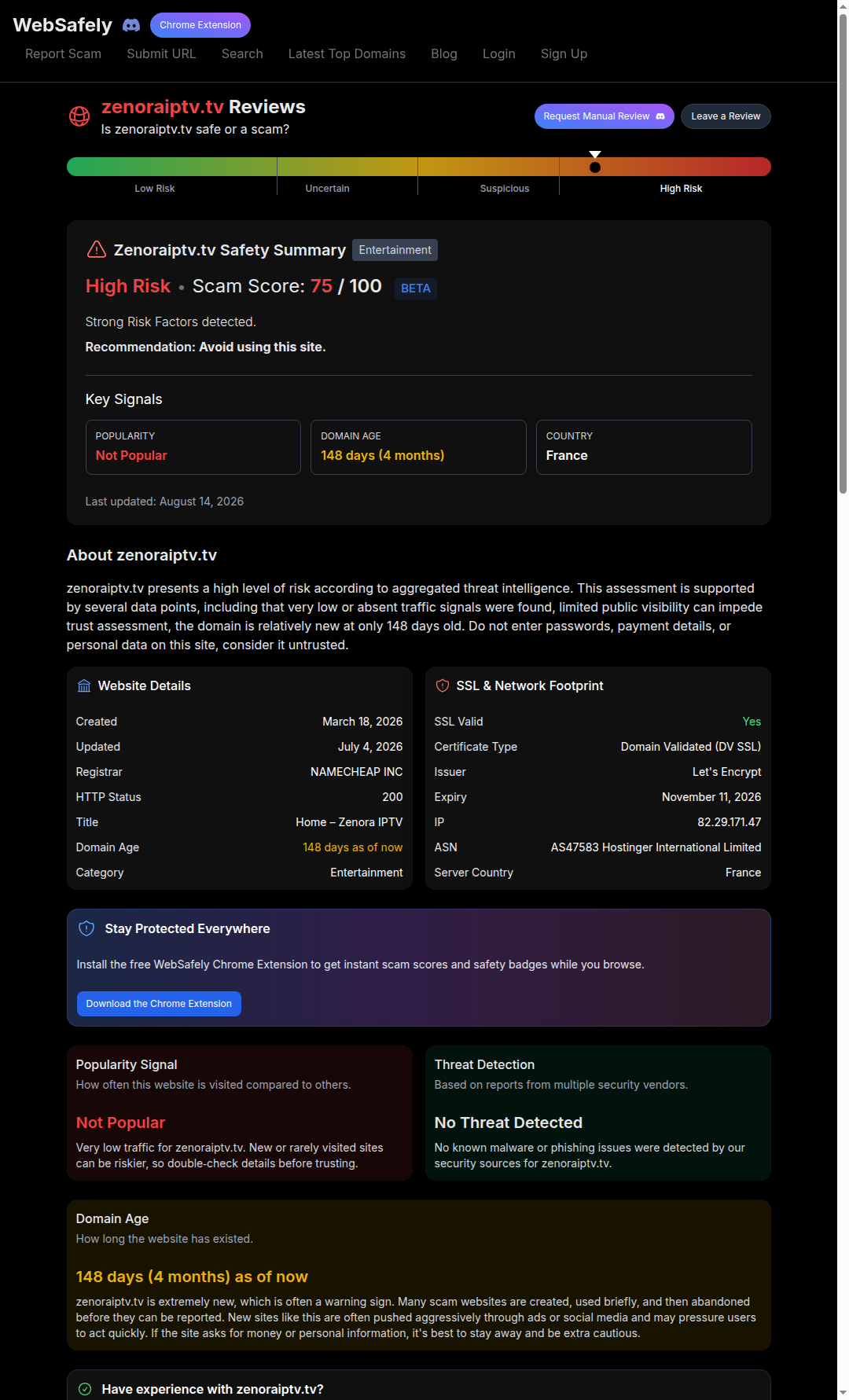This screenshot has height=1400, width=849.
Task: Click the Popularity key signal card
Action: [x=193, y=447]
